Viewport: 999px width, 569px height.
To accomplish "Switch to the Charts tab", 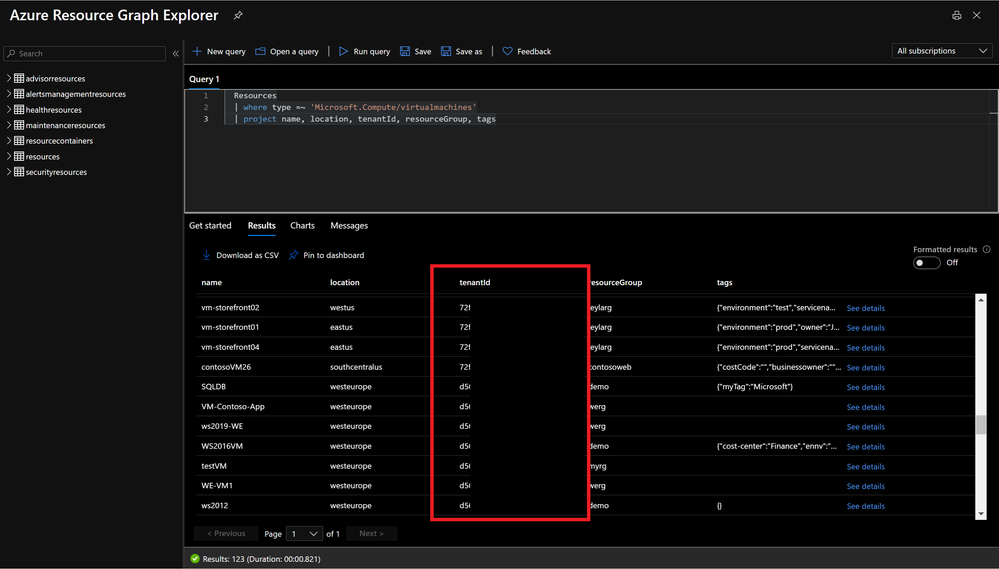I will [x=303, y=226].
